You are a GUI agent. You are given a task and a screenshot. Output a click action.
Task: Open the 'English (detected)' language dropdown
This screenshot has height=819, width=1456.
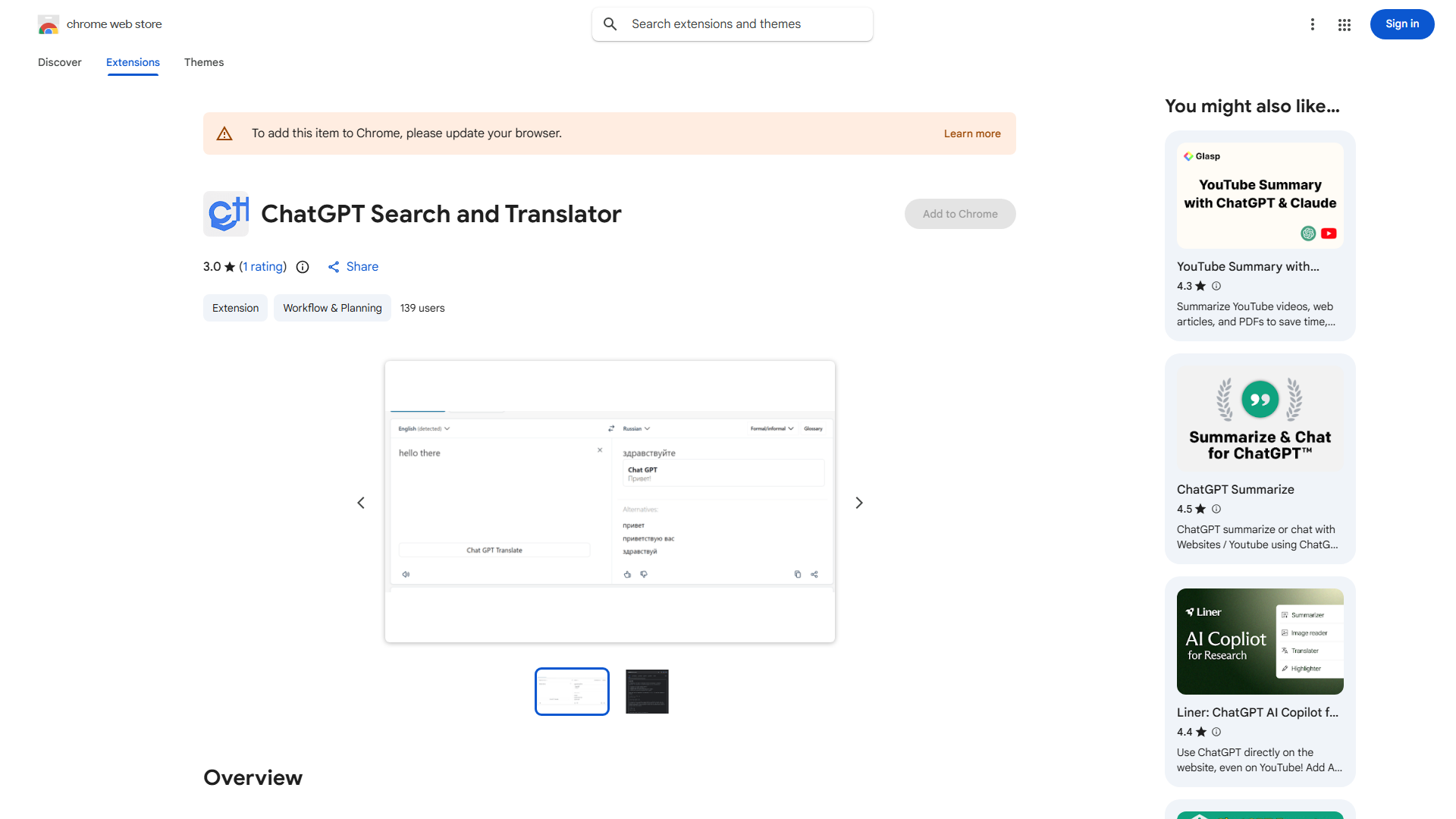click(x=423, y=428)
